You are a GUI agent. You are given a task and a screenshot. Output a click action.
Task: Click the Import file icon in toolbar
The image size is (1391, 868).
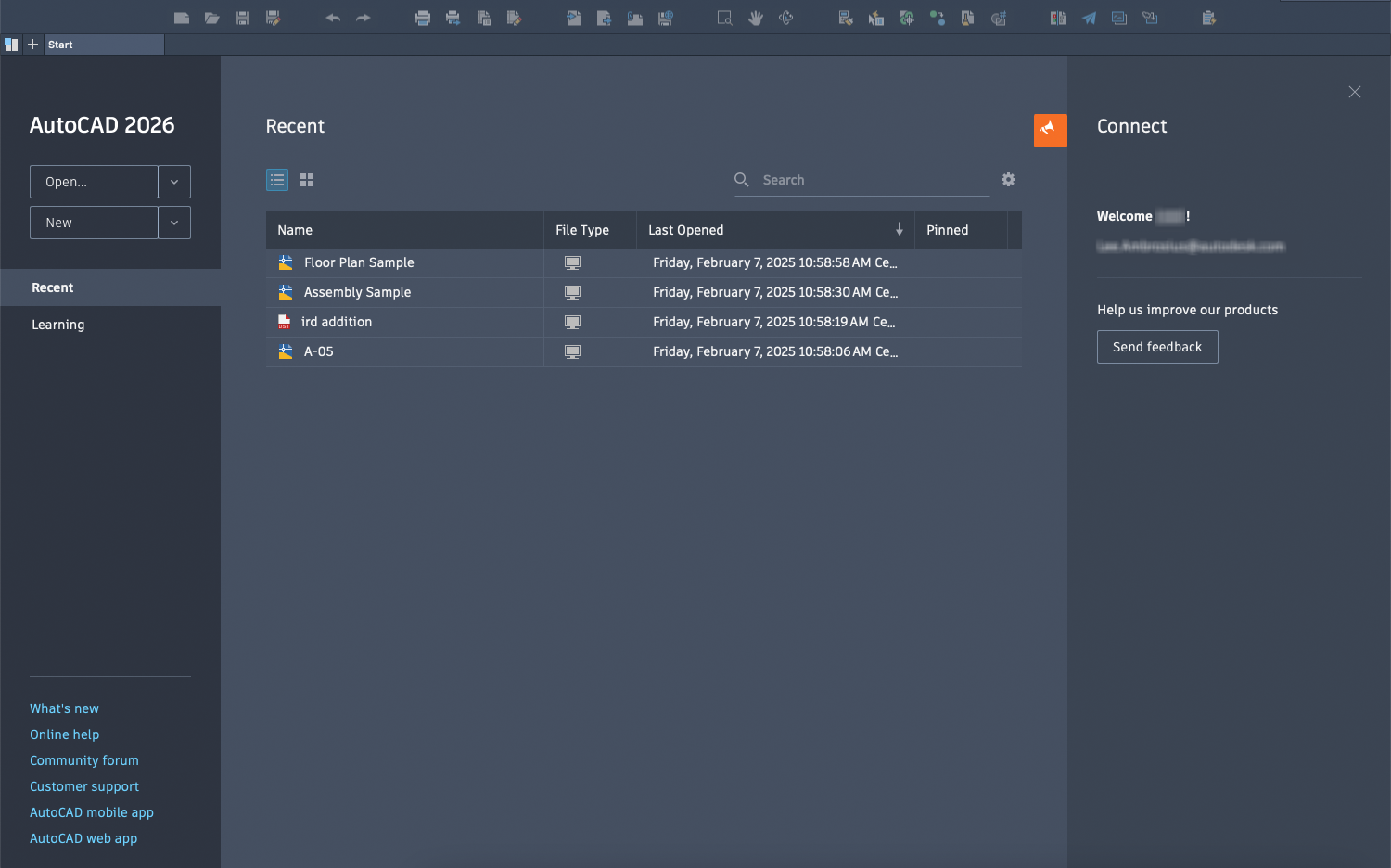pos(574,18)
